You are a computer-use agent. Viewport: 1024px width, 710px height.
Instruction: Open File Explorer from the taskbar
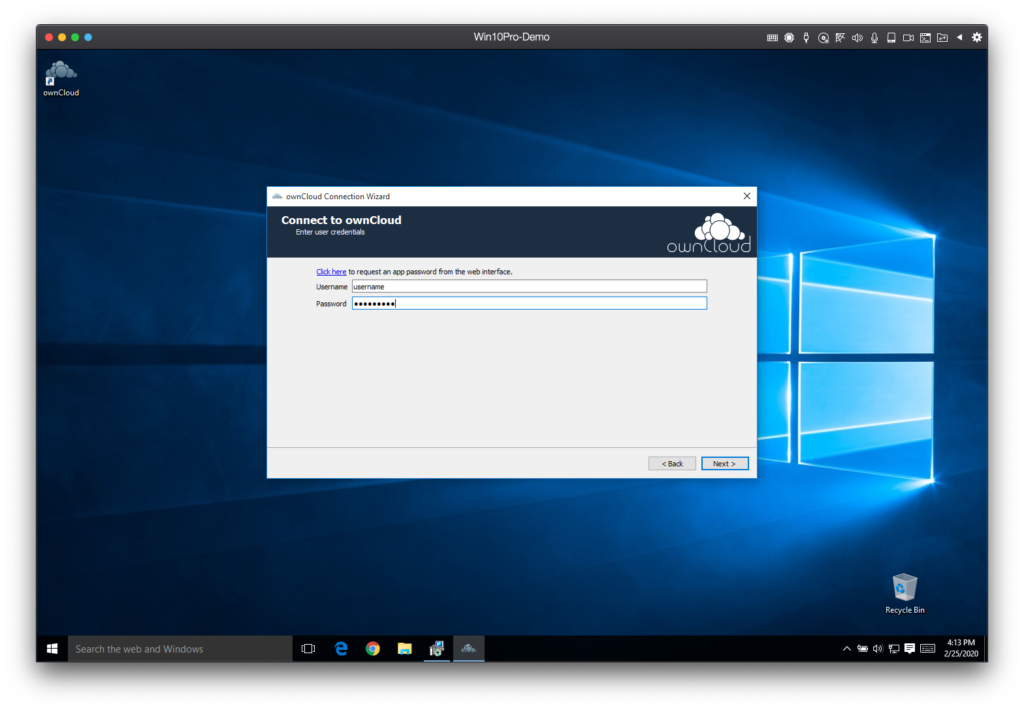[x=404, y=649]
